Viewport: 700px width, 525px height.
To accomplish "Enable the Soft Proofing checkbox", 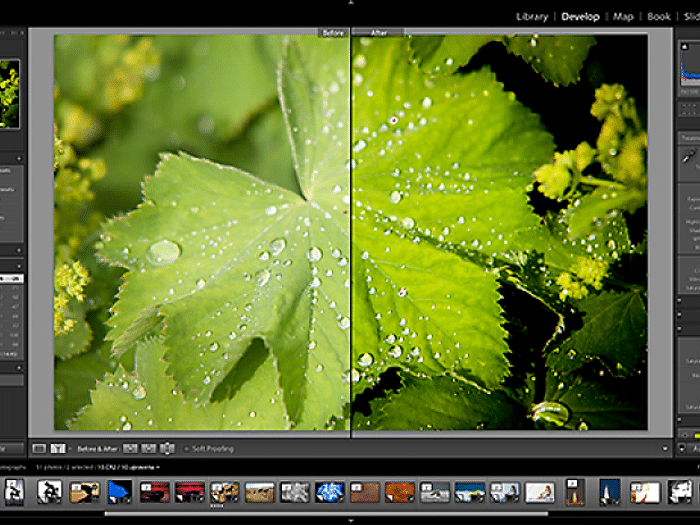I will click(x=185, y=449).
